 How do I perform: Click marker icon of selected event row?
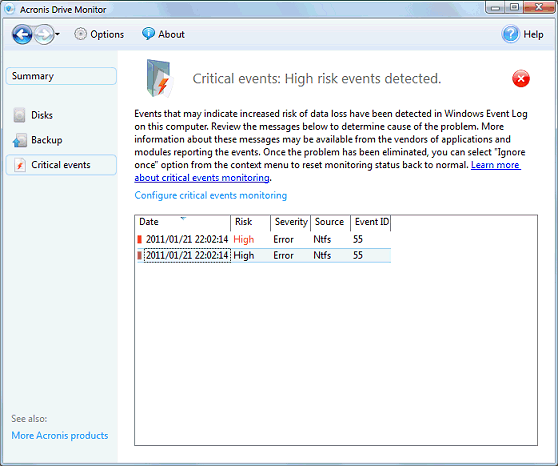140,256
